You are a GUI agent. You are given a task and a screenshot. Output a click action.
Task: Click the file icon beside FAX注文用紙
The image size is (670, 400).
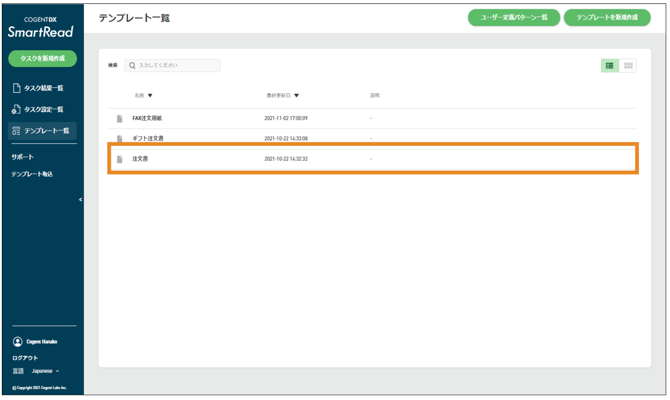[x=120, y=118]
